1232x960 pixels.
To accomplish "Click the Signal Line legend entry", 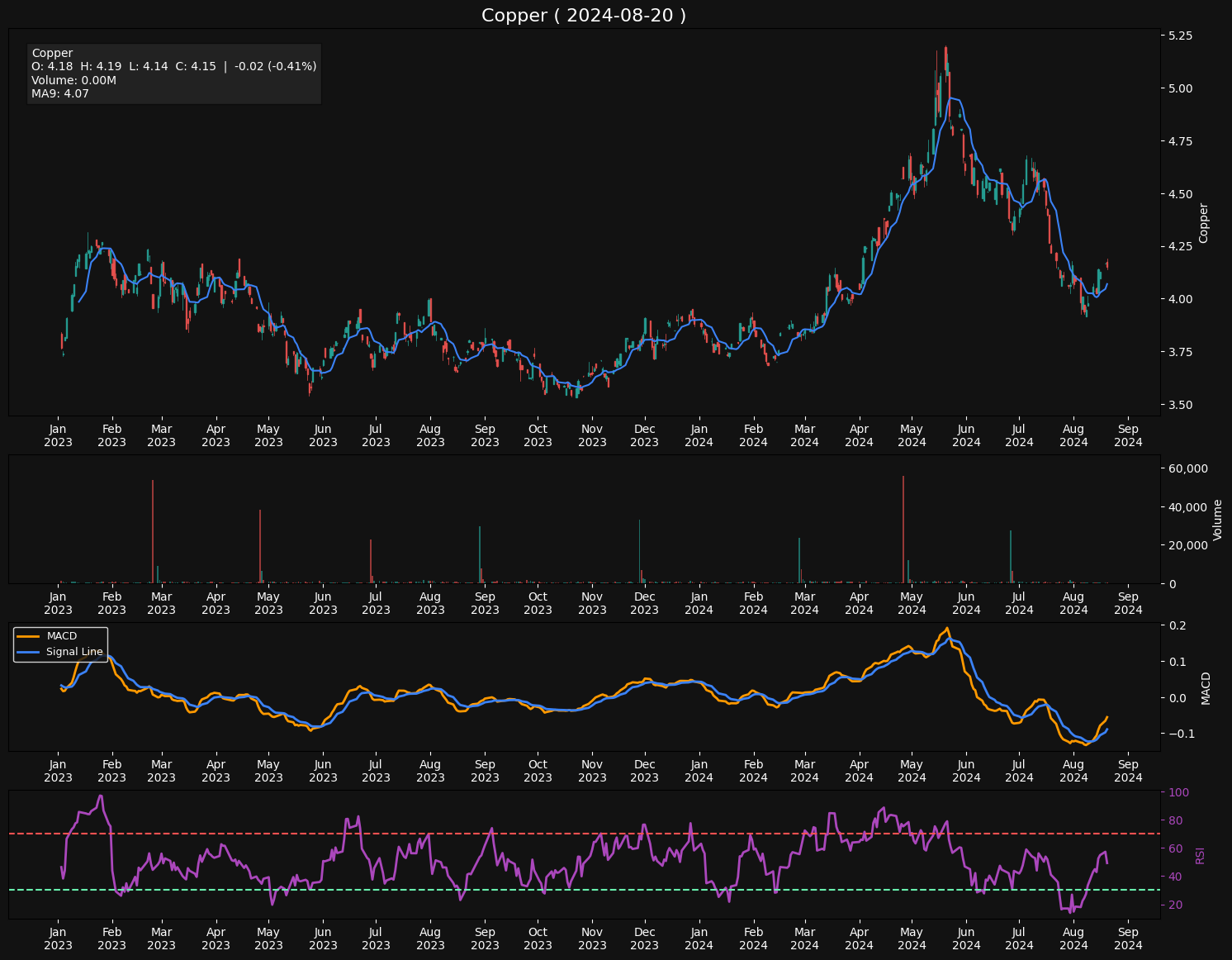I will click(74, 652).
